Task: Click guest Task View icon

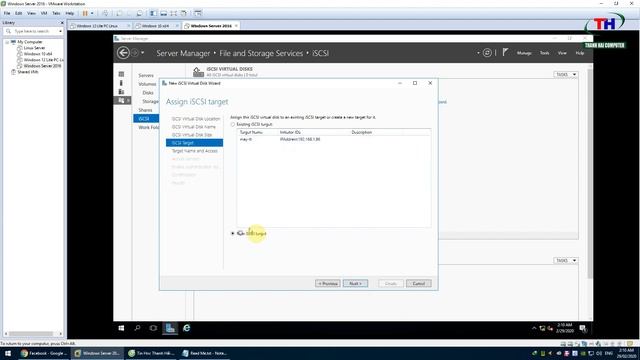Action: 153,328
